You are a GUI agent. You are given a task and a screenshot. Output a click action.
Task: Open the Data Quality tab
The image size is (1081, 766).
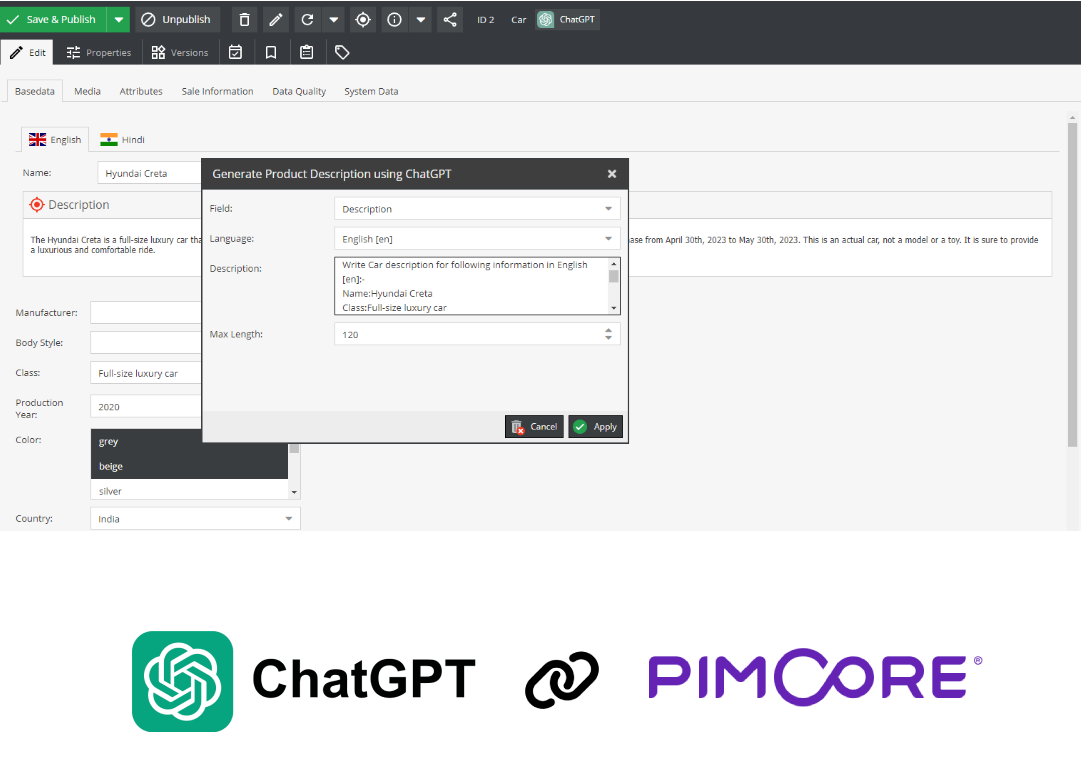pos(299,91)
